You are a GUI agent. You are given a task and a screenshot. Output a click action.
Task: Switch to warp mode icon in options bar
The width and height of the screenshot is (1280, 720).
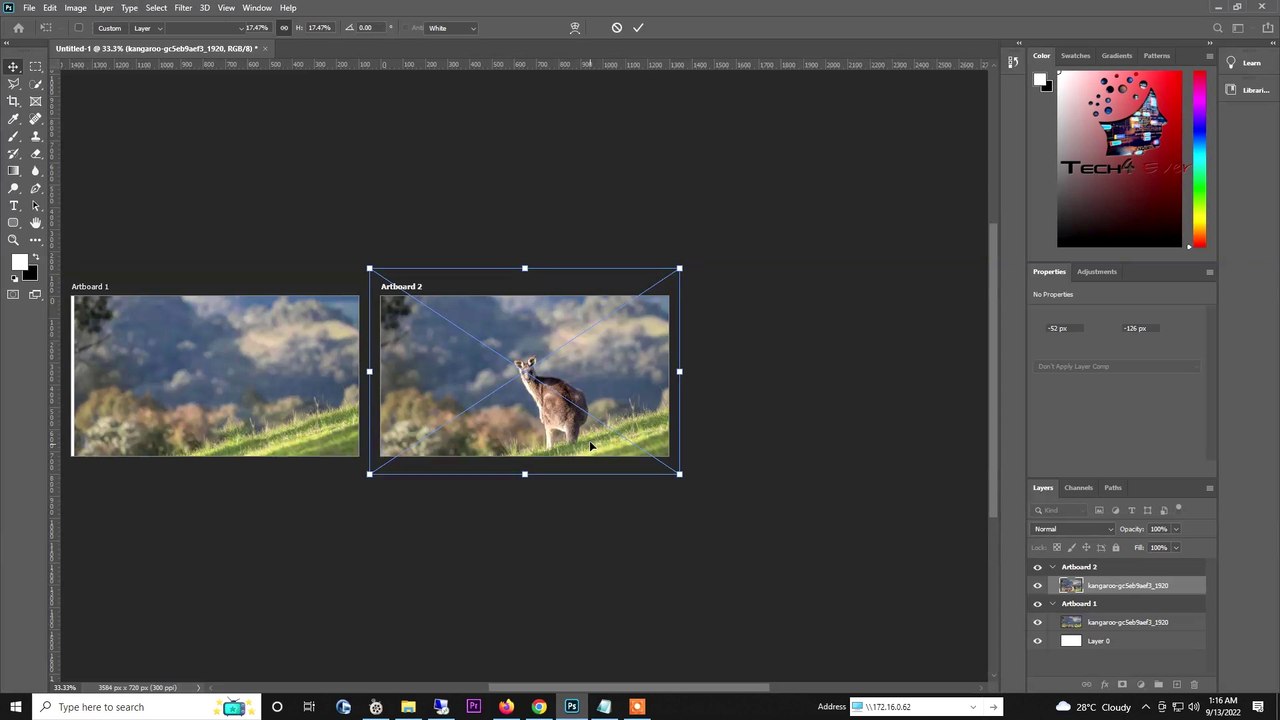tap(574, 28)
